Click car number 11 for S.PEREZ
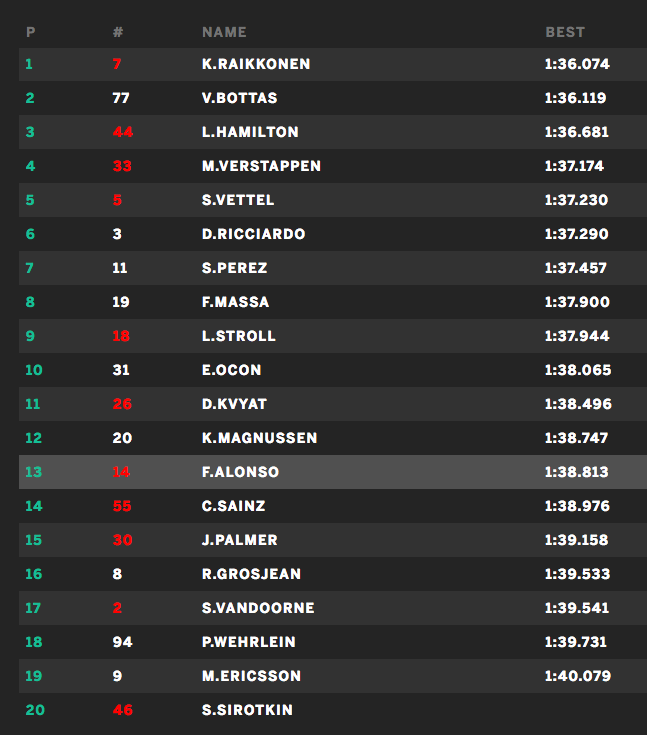 (x=121, y=268)
